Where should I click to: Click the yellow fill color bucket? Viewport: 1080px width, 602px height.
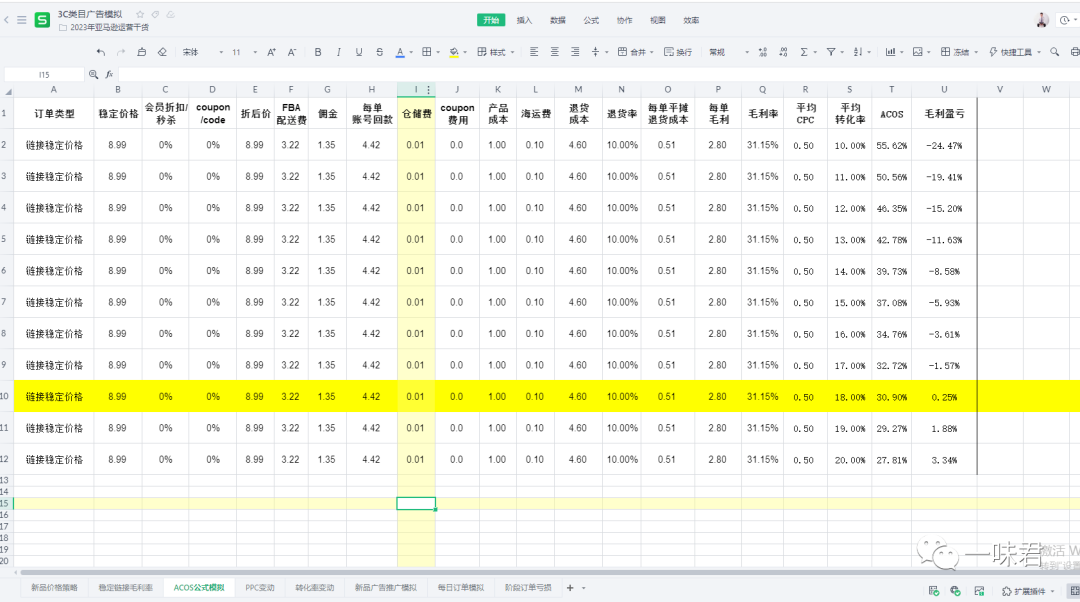click(x=453, y=52)
